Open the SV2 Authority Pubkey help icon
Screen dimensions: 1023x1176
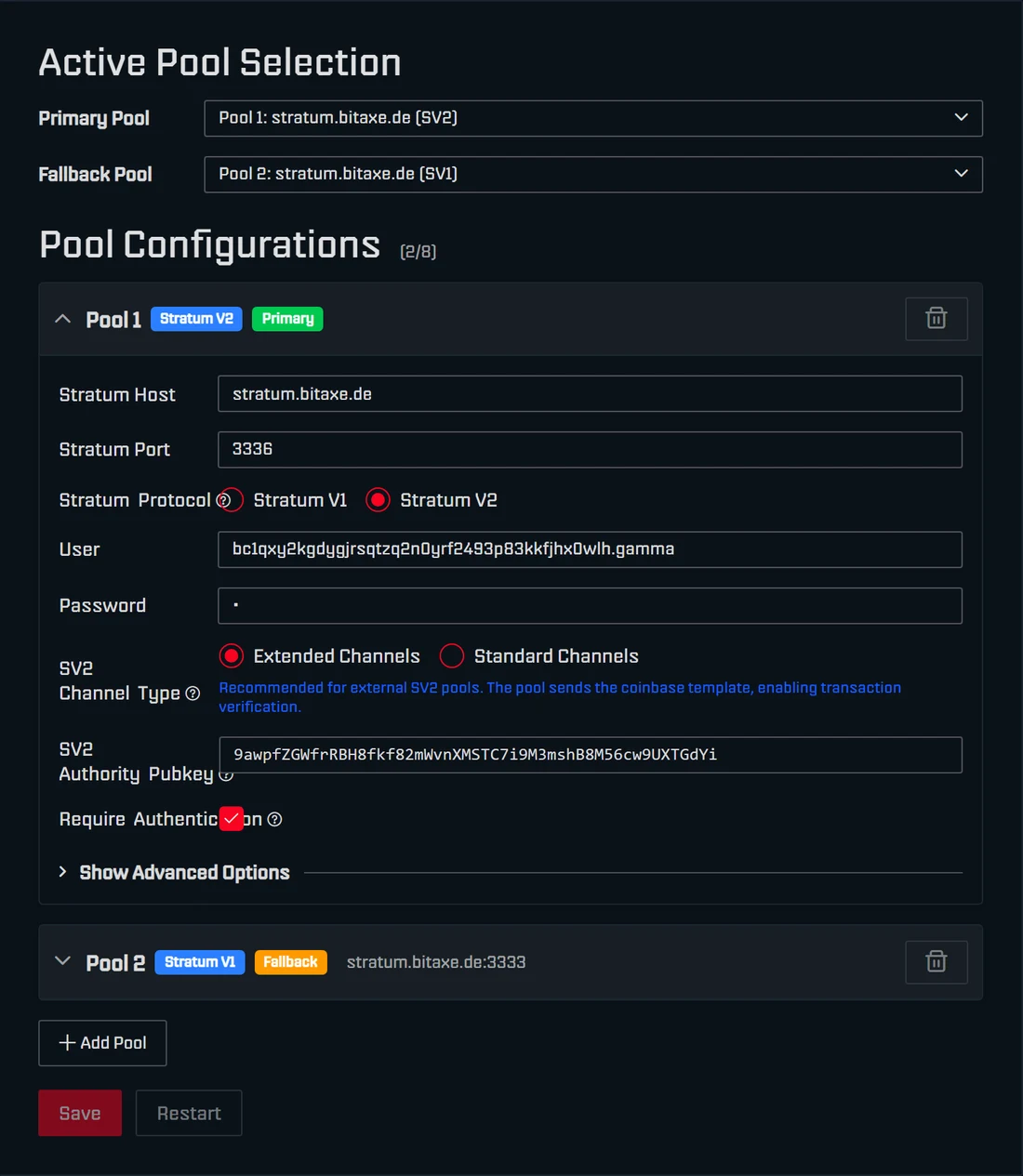tap(226, 774)
